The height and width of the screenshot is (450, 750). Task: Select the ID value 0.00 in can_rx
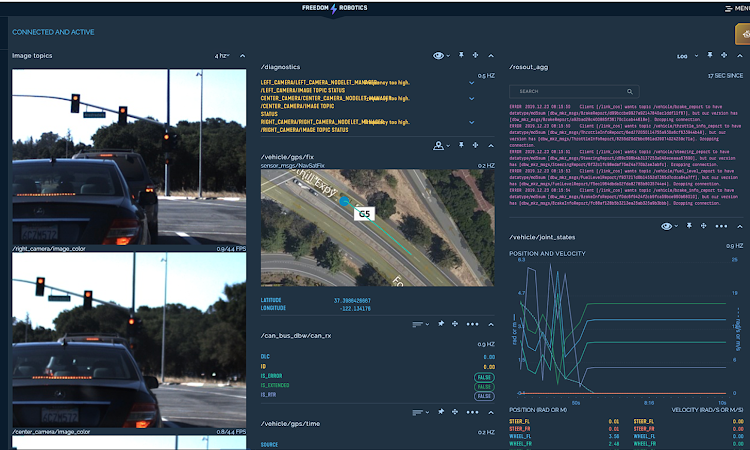click(x=489, y=367)
